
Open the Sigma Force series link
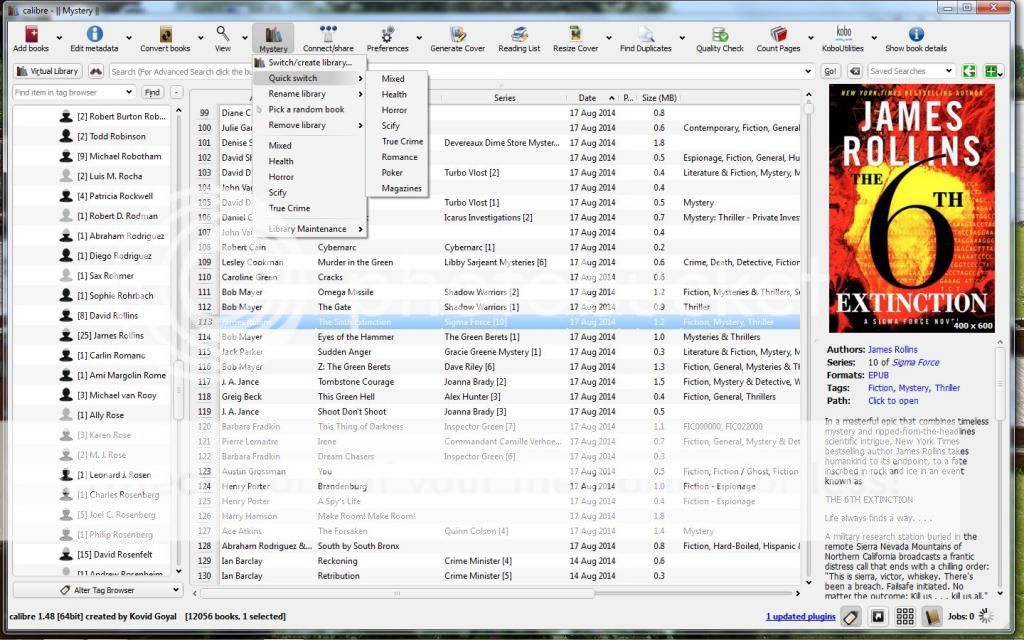(x=915, y=362)
